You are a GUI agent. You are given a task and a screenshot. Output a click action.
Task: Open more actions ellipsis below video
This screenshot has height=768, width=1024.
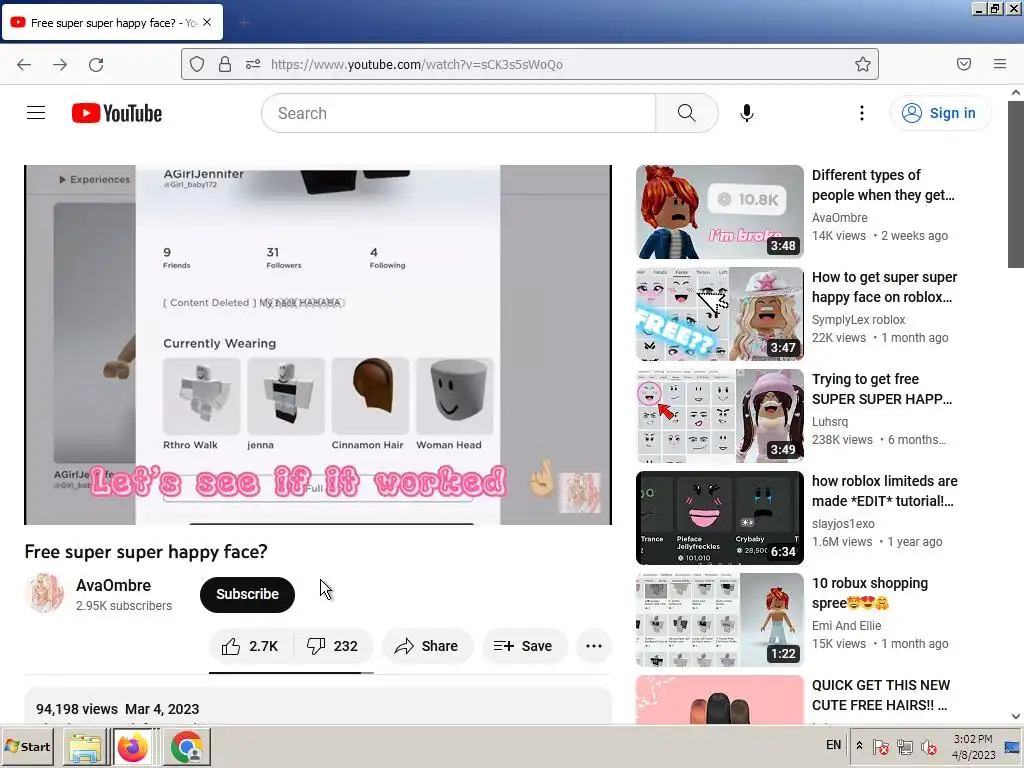click(594, 646)
